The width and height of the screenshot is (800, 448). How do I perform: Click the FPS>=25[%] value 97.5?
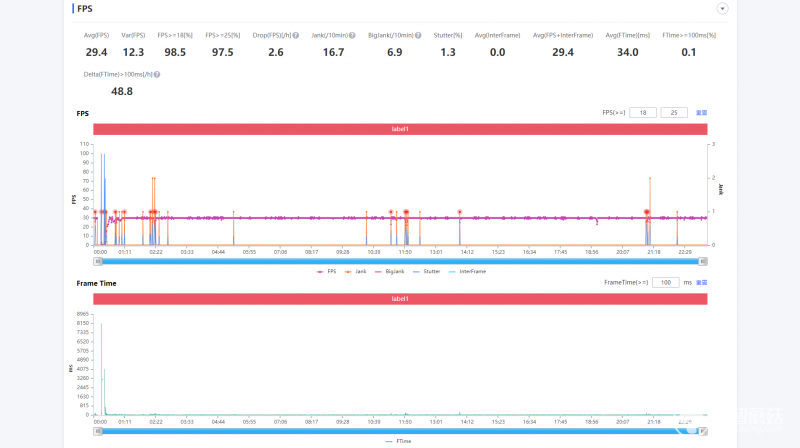point(222,53)
